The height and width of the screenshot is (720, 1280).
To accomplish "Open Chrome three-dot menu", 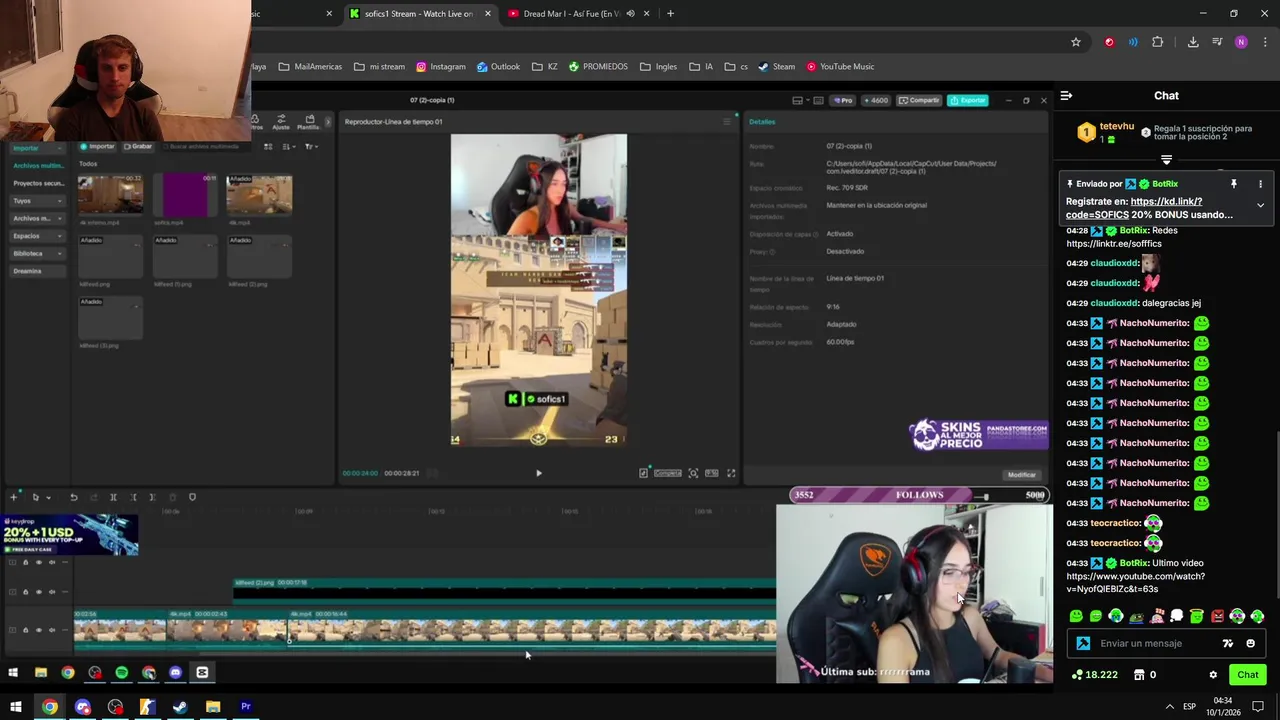I will [x=1266, y=42].
